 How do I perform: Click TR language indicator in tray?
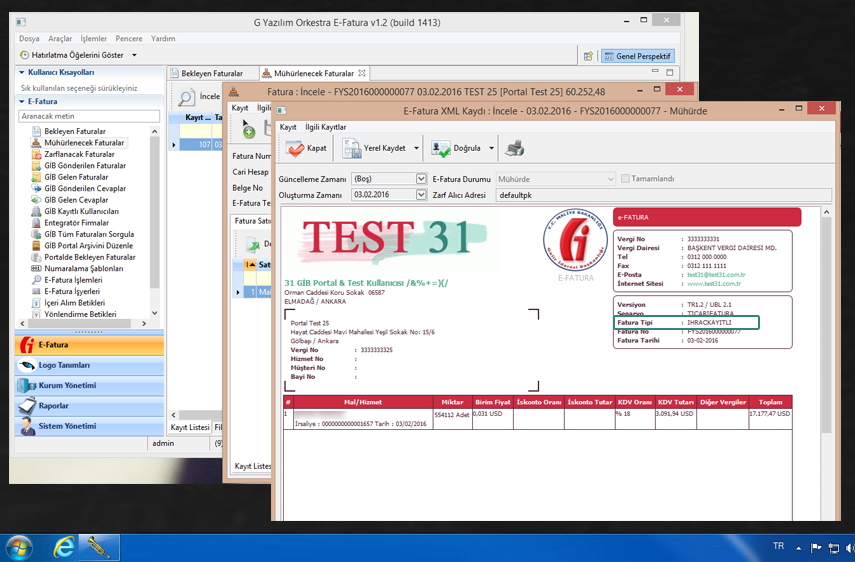(x=778, y=546)
